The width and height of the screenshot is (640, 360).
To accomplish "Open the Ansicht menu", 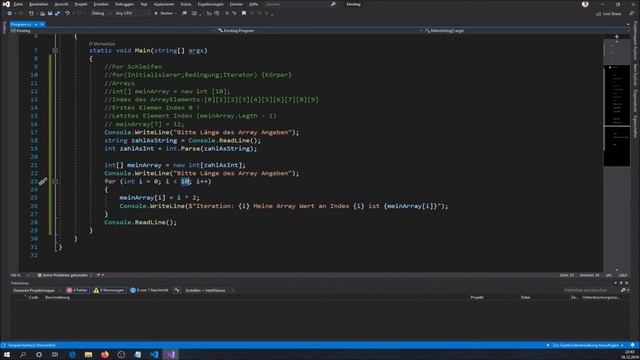I will 62,4.
